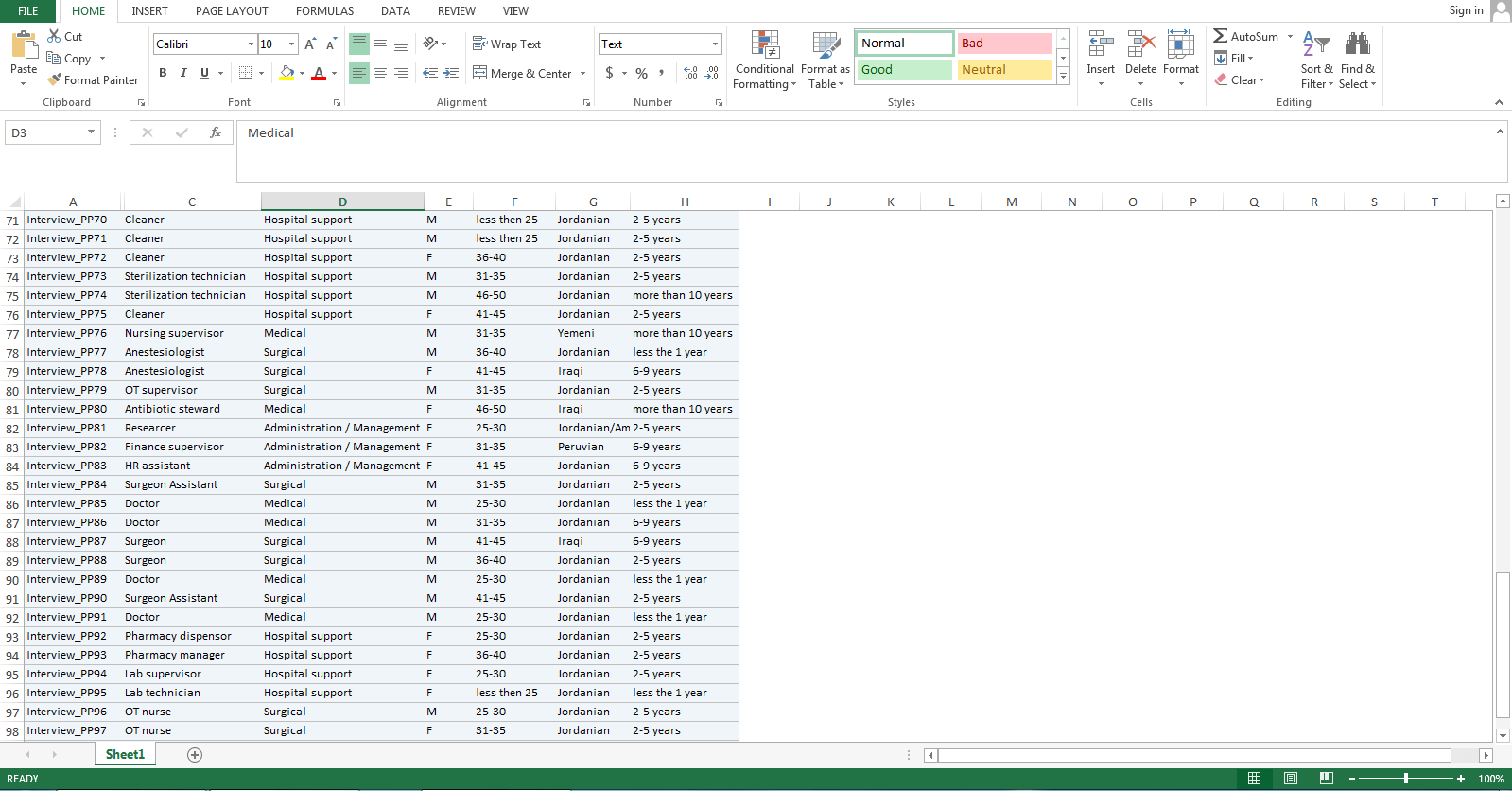Switch to Page Layout view in the status bar
Image resolution: width=1512 pixels, height=791 pixels.
[x=1291, y=779]
